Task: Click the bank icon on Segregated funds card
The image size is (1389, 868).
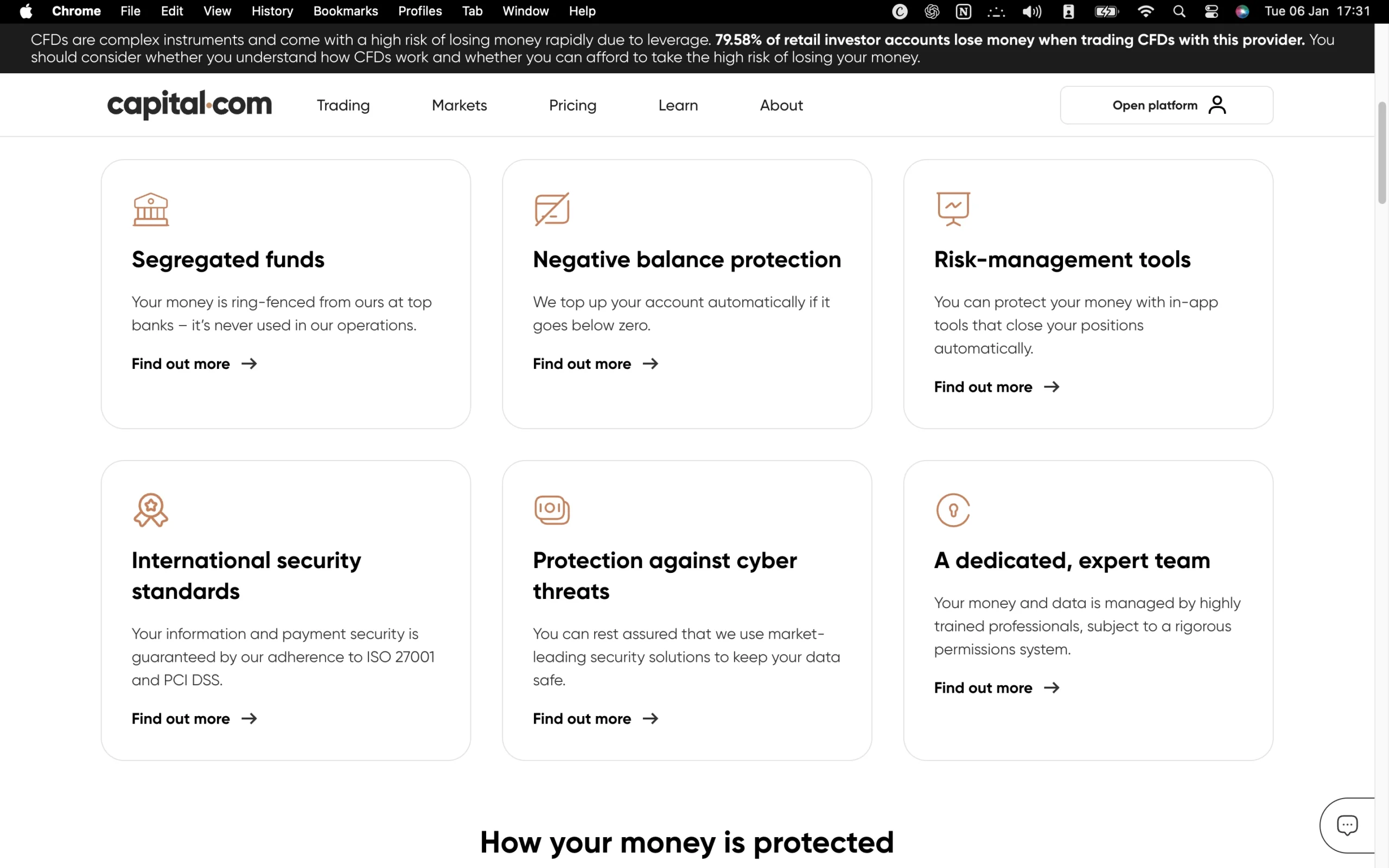Action: tap(150, 209)
